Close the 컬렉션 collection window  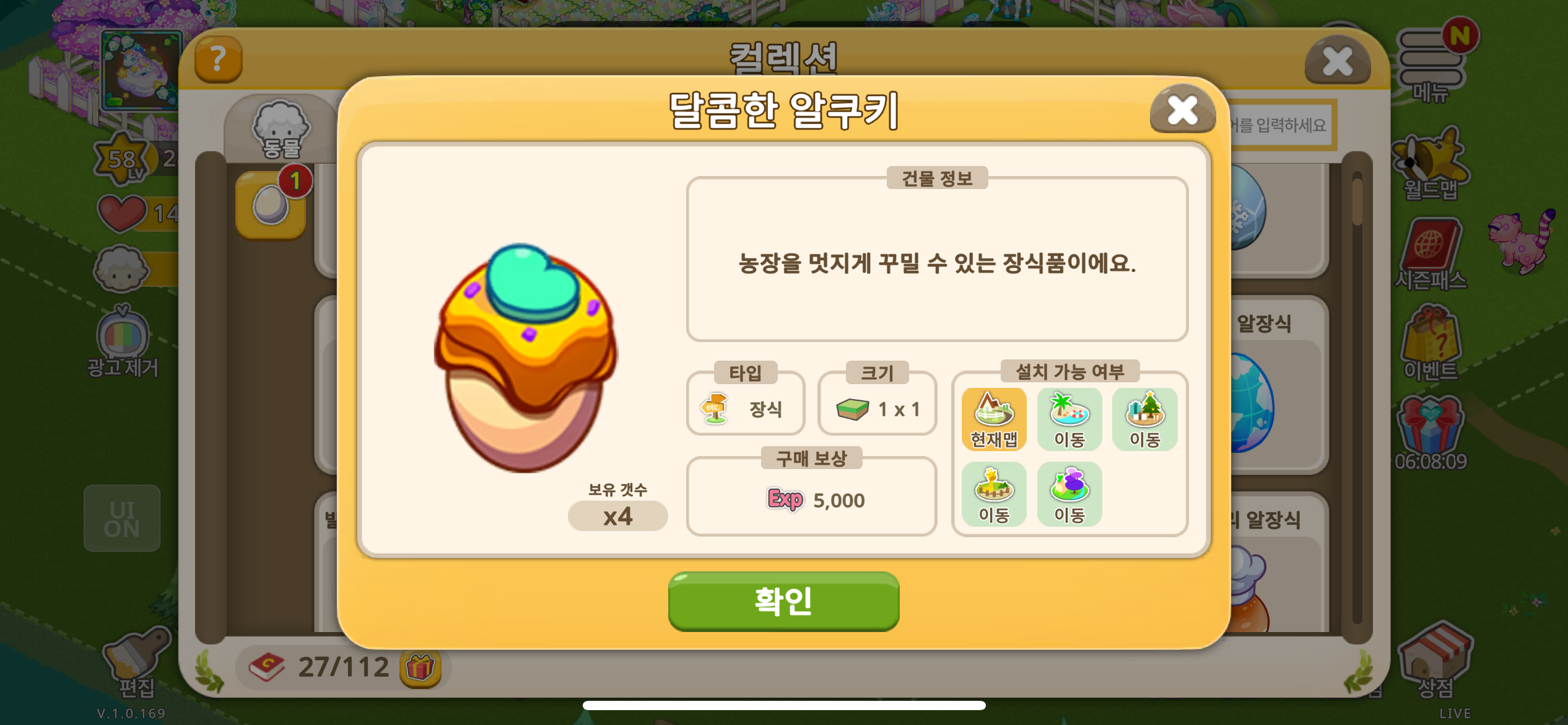tap(1338, 61)
